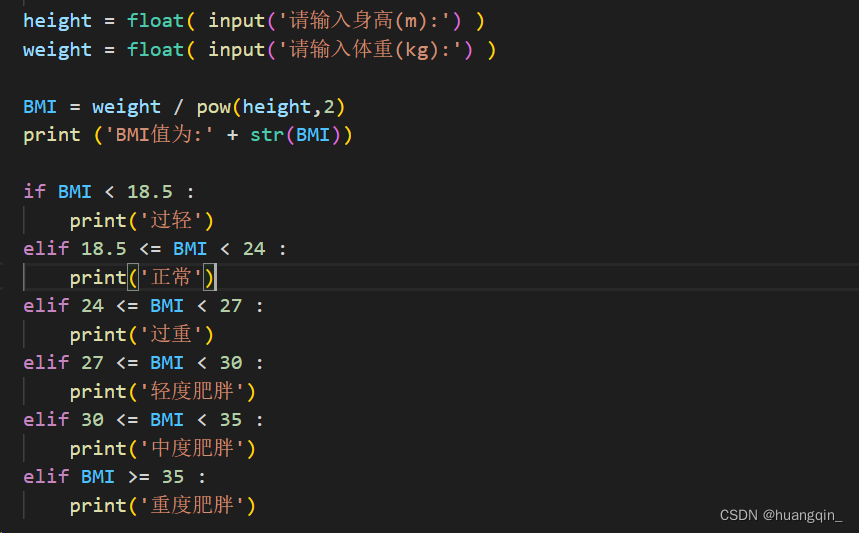Click the 'if' keyword
This screenshot has height=533, width=859.
[x=35, y=192]
